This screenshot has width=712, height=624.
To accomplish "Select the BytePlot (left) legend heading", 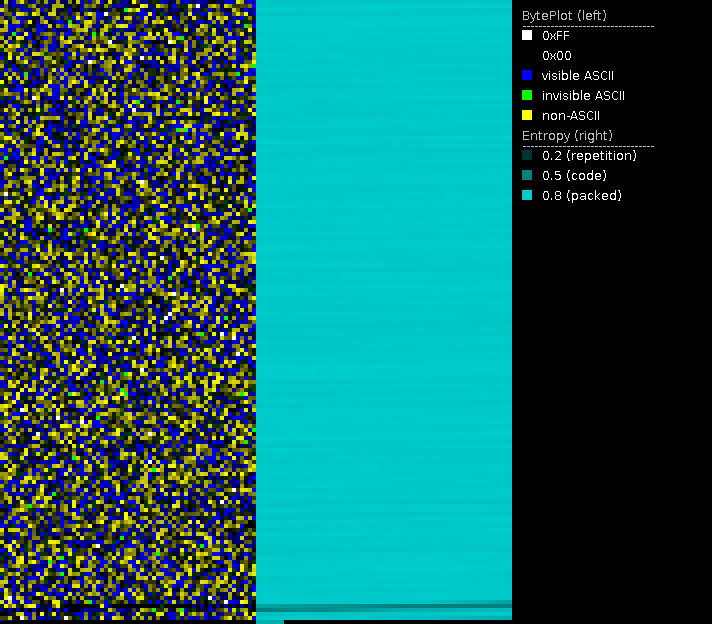I will click(564, 16).
